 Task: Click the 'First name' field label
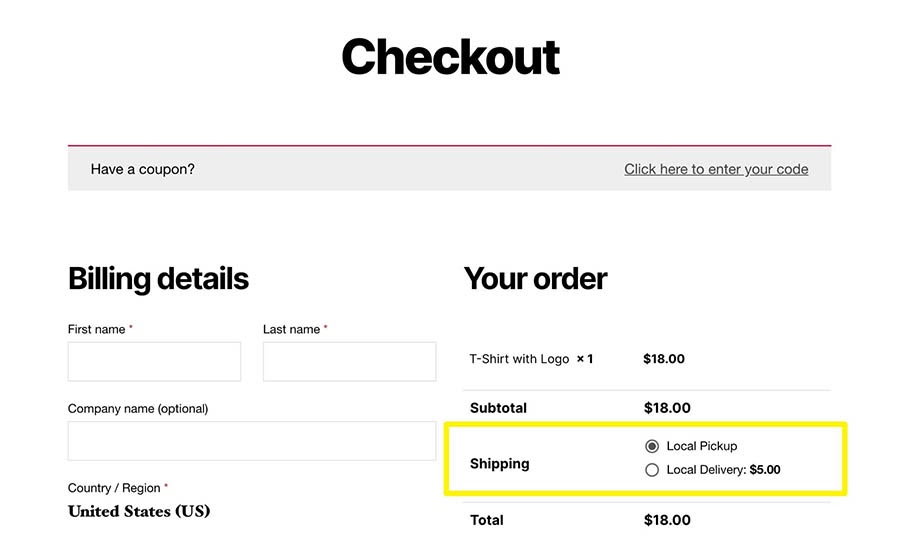tap(96, 329)
